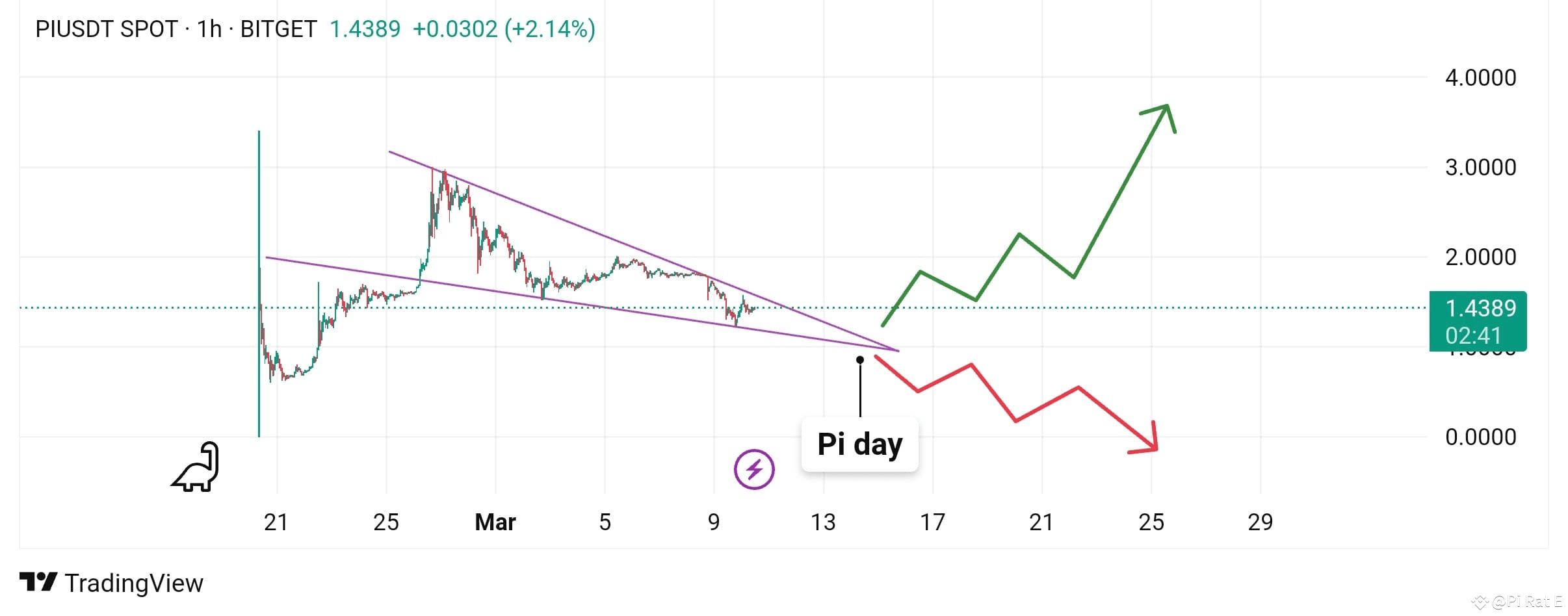The image size is (1568, 616).
Task: Click the TradingView logo
Action: pos(38,582)
